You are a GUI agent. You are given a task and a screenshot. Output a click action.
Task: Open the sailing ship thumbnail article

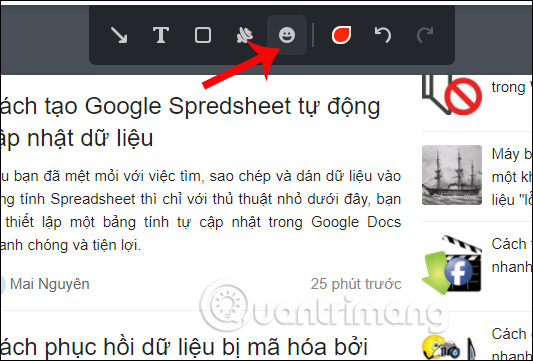point(452,175)
